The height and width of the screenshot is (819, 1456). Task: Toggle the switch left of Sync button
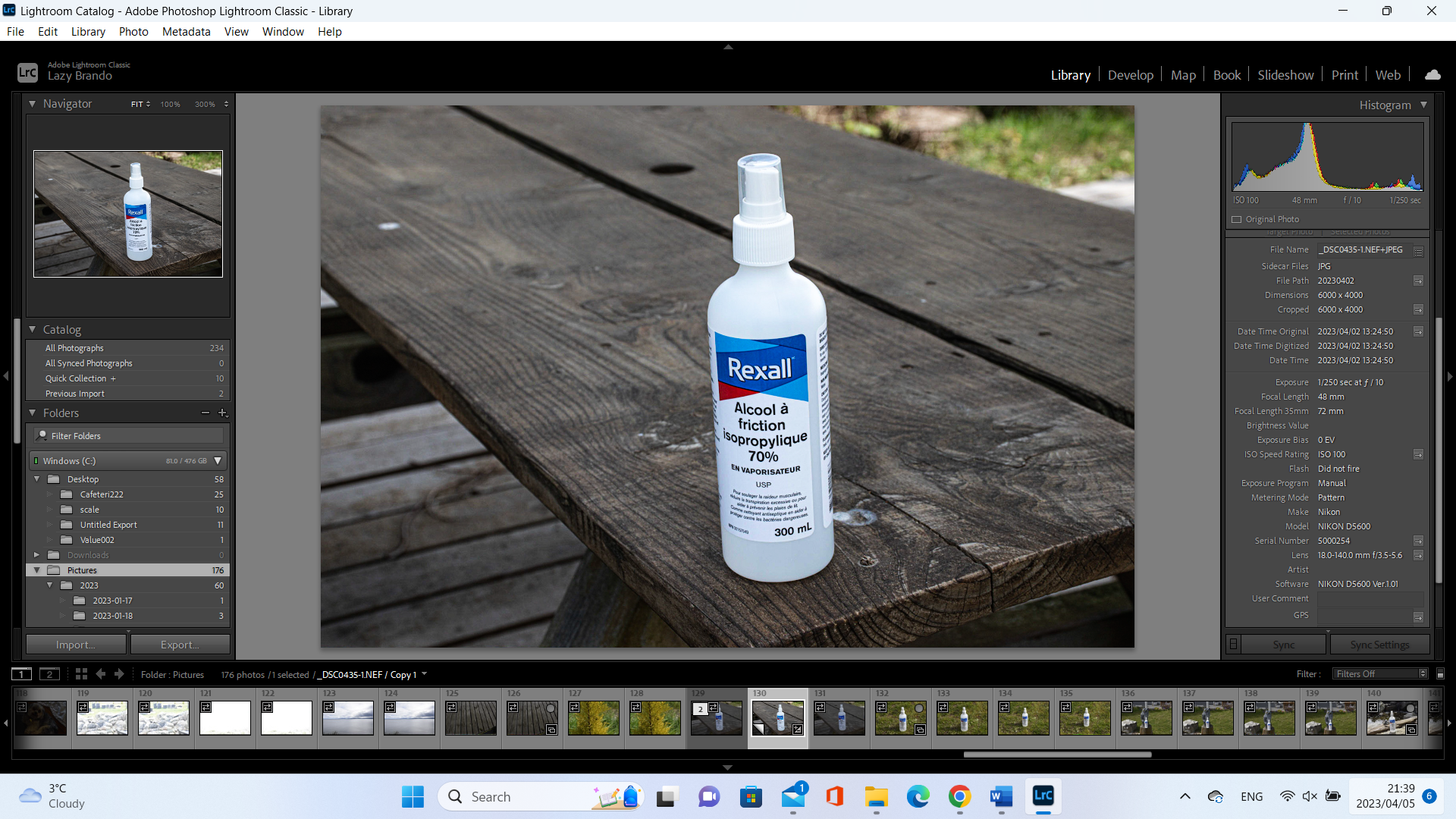[1234, 645]
